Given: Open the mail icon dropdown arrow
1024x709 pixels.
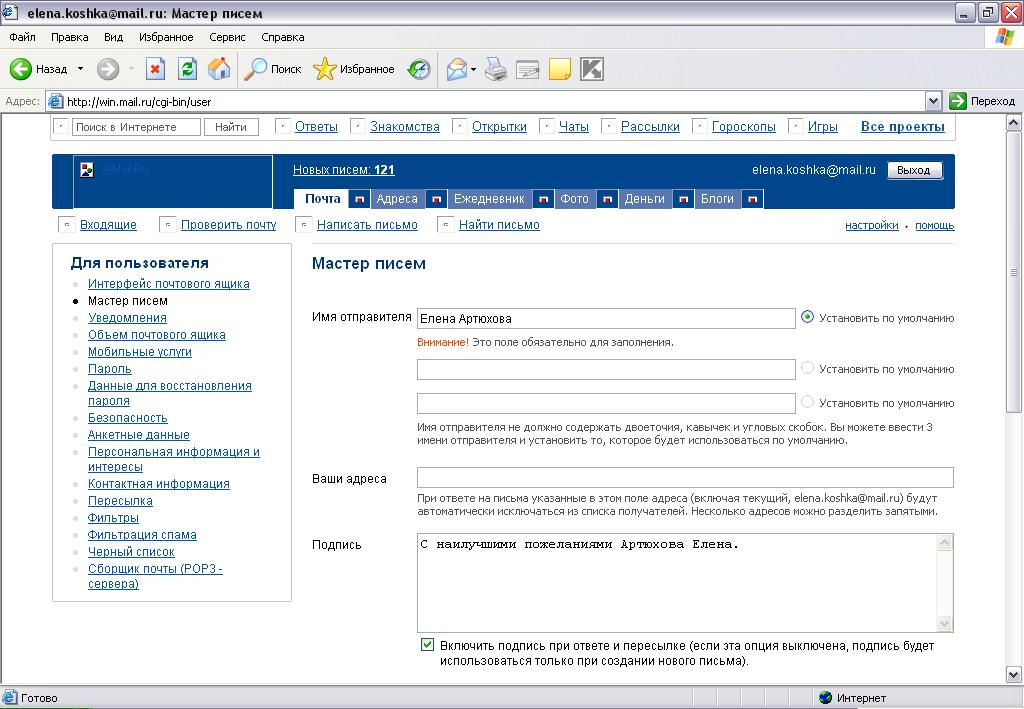Looking at the screenshot, I should 473,69.
